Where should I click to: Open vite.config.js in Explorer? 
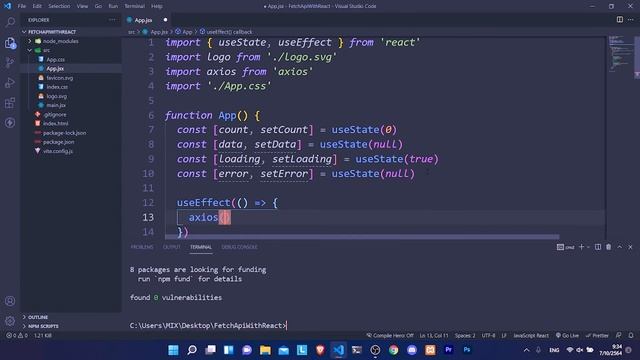(58, 151)
